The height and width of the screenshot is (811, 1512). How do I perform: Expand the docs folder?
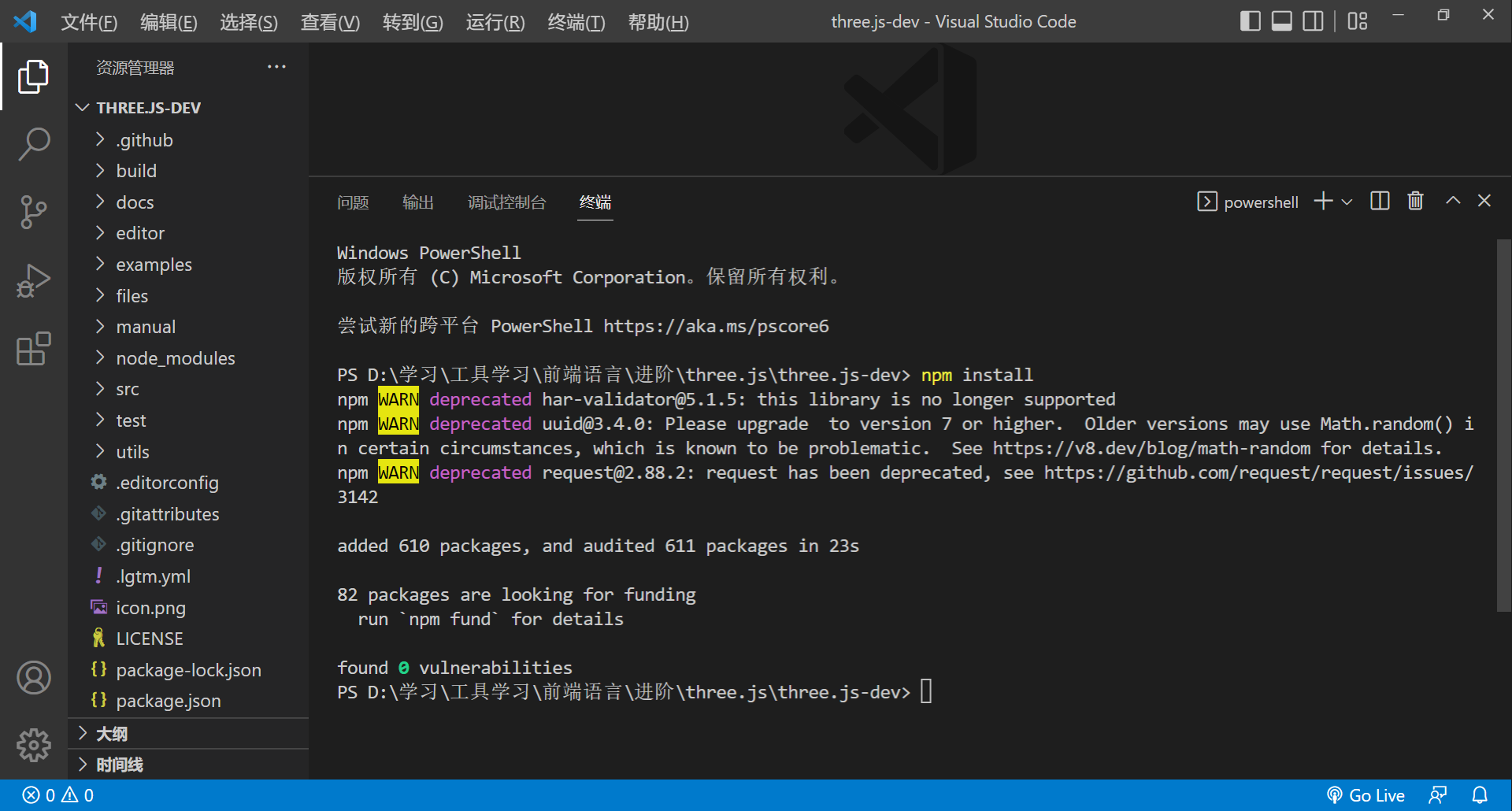point(188,202)
